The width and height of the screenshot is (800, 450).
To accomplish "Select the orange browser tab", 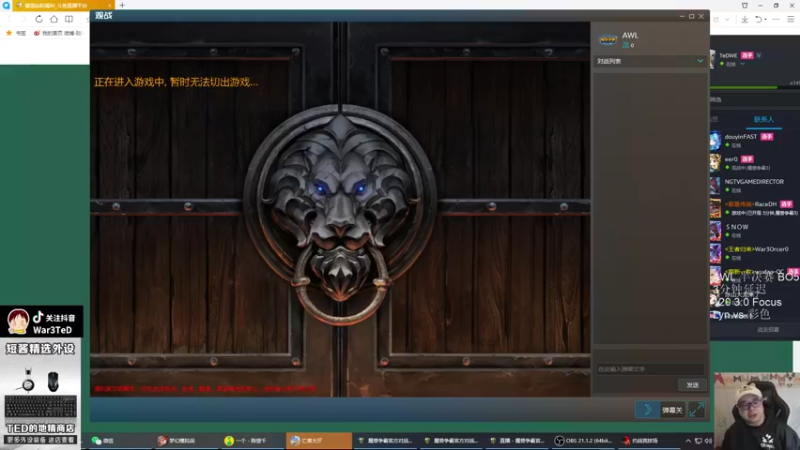I will pos(63,5).
